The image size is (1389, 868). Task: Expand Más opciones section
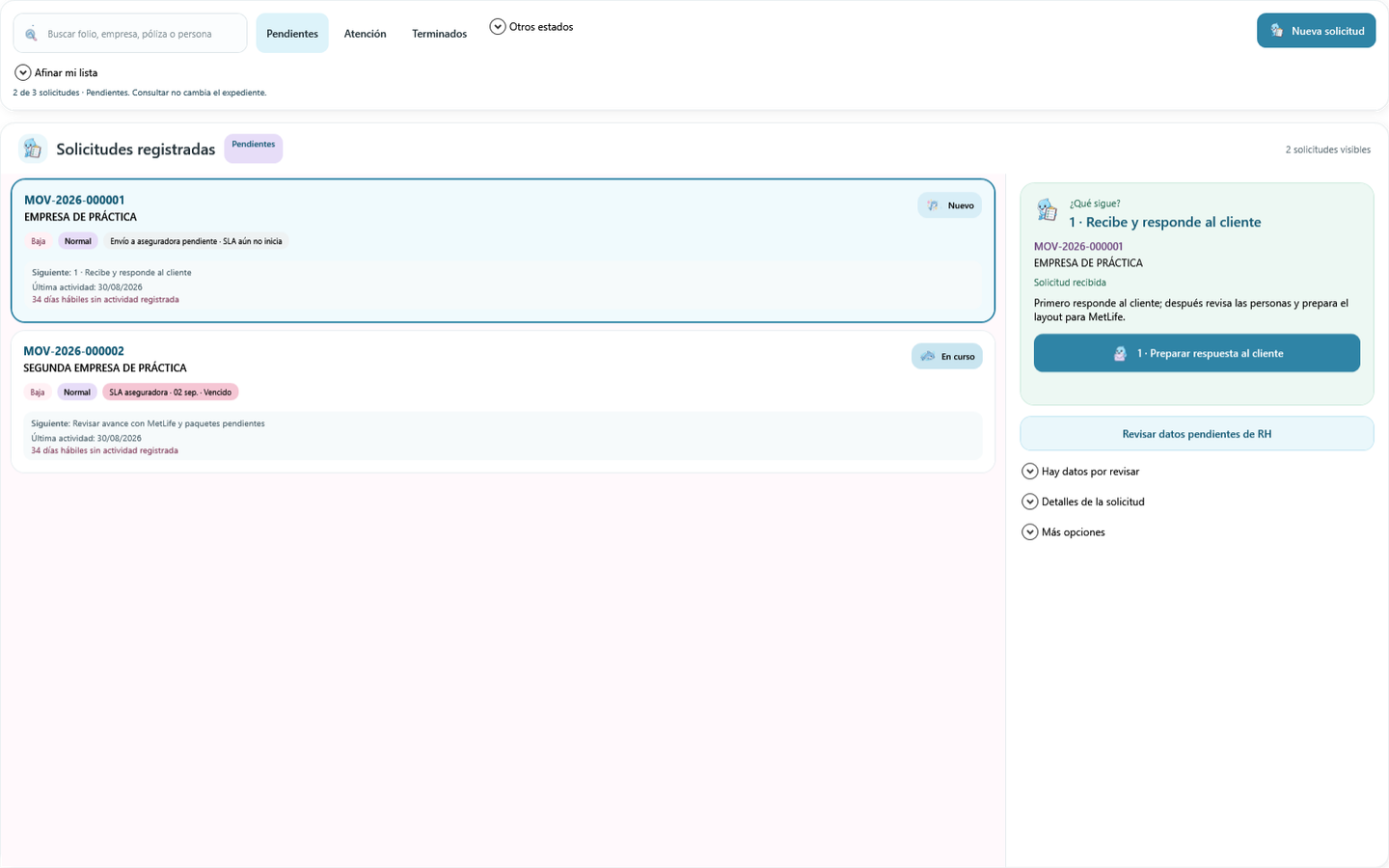[x=1064, y=532]
